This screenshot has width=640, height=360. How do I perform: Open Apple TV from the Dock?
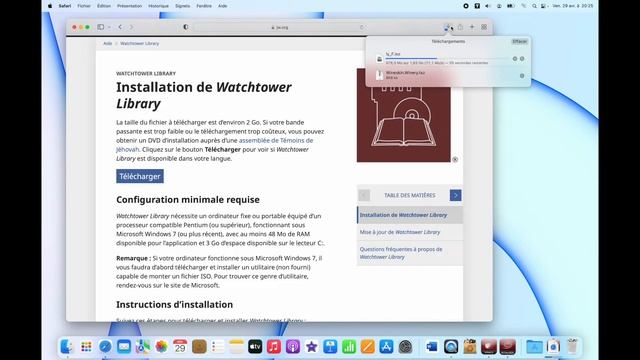tap(255, 347)
